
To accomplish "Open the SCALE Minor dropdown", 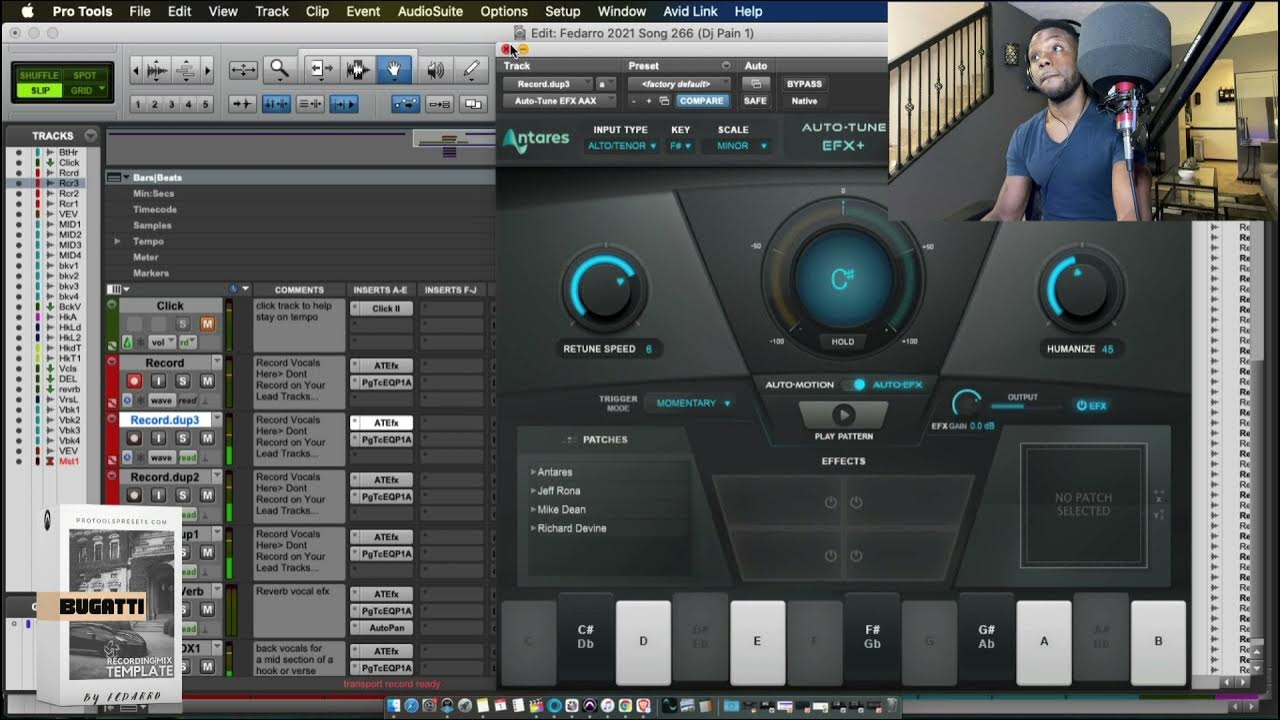I will (741, 146).
